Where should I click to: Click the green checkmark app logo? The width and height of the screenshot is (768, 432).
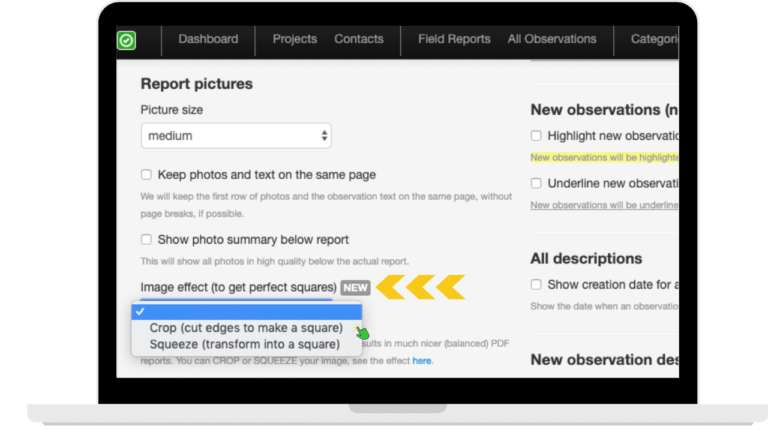click(x=126, y=40)
